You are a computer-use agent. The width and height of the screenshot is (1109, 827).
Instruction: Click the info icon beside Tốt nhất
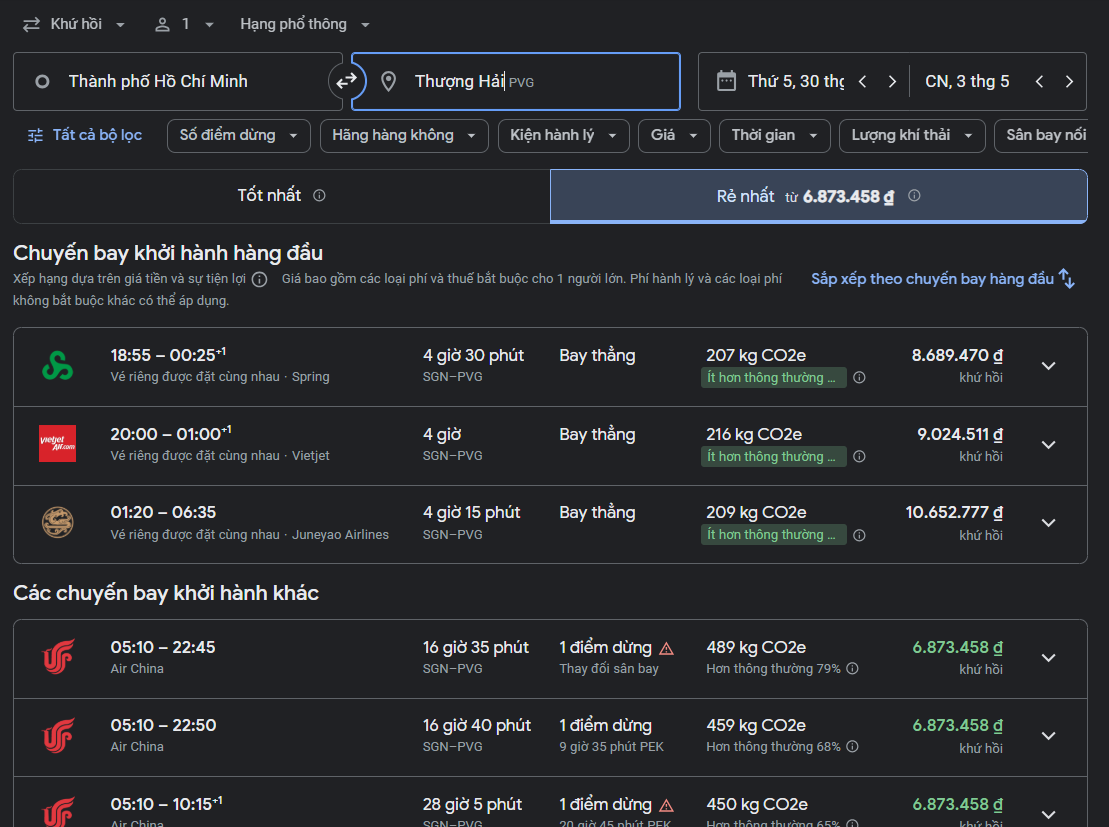[x=319, y=196]
